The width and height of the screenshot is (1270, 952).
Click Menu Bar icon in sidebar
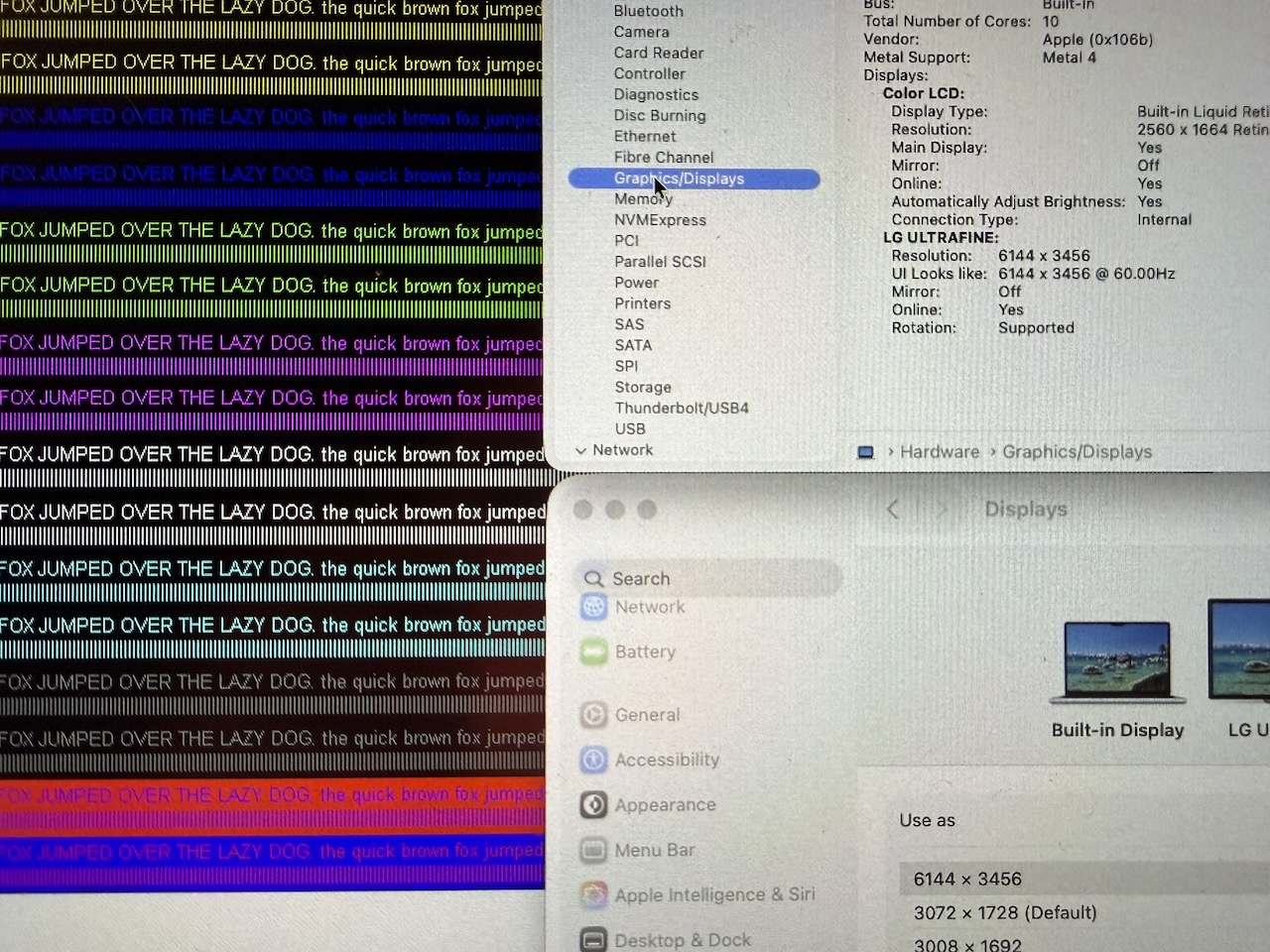[593, 850]
